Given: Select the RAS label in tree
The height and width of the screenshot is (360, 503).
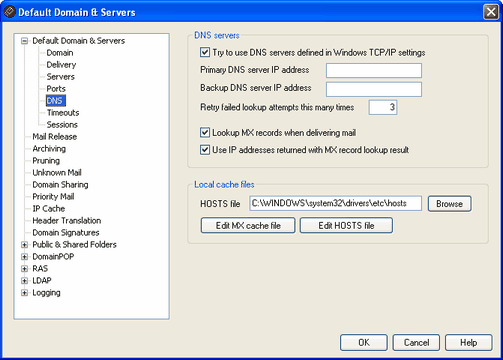Looking at the screenshot, I should [x=40, y=269].
